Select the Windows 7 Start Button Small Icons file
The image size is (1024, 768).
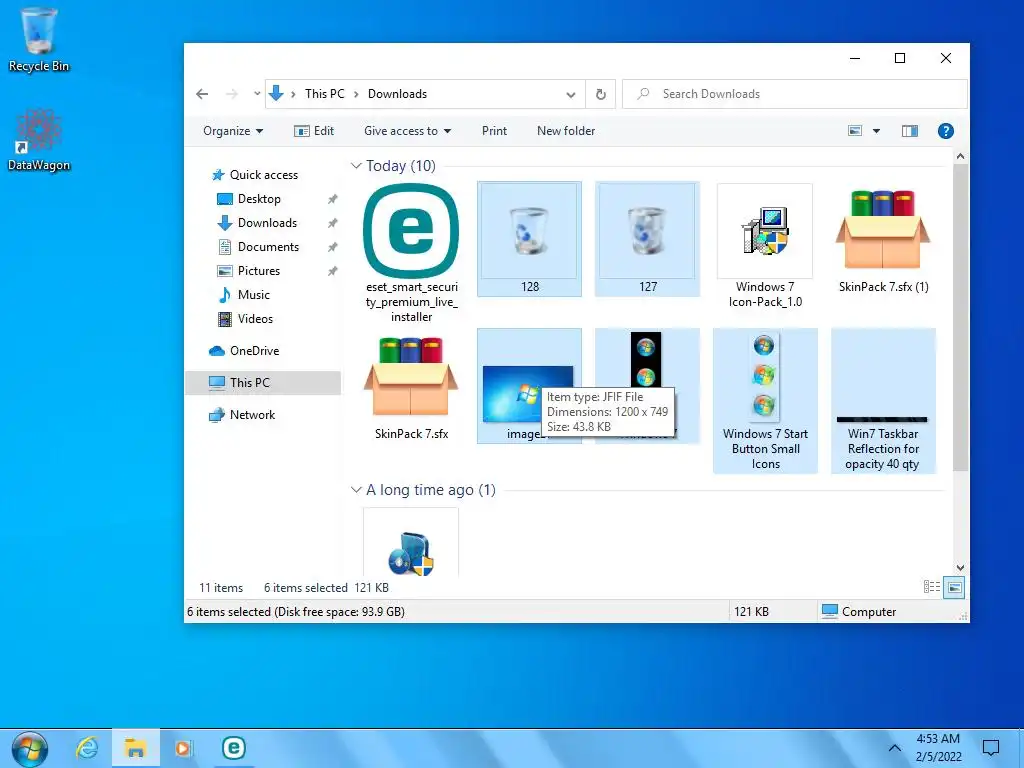pos(765,401)
